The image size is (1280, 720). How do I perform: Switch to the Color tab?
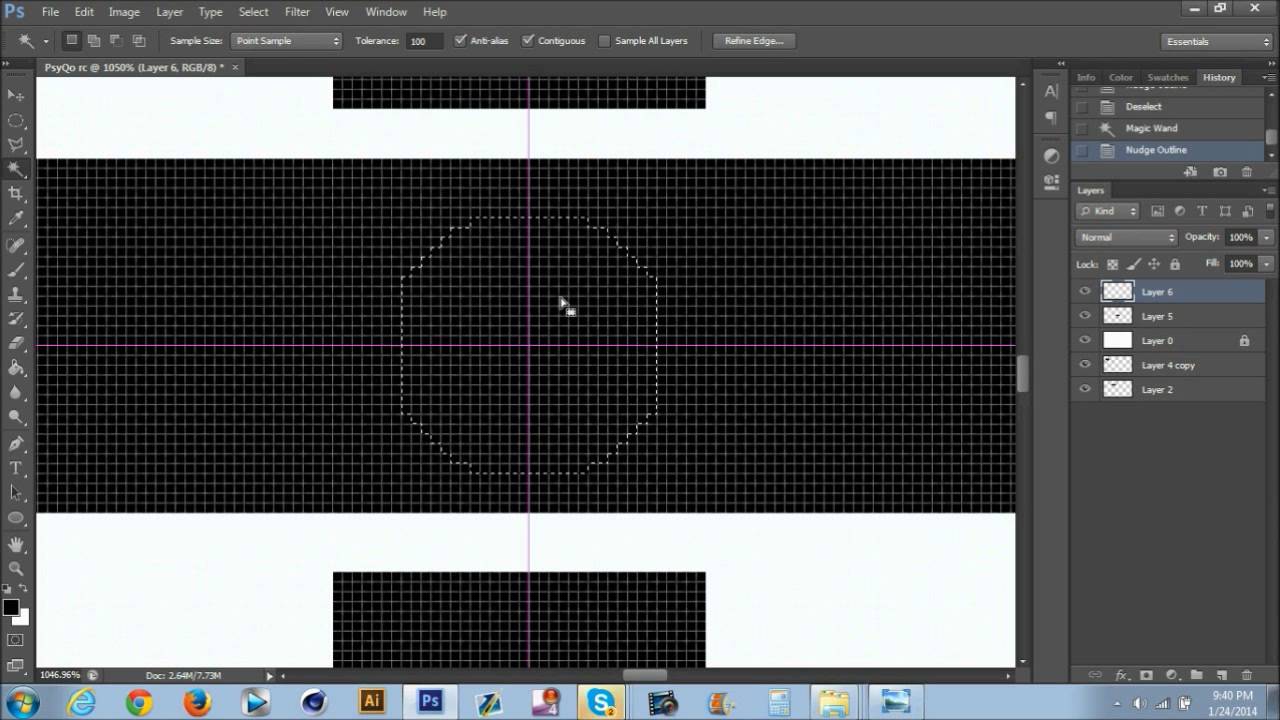[1121, 77]
